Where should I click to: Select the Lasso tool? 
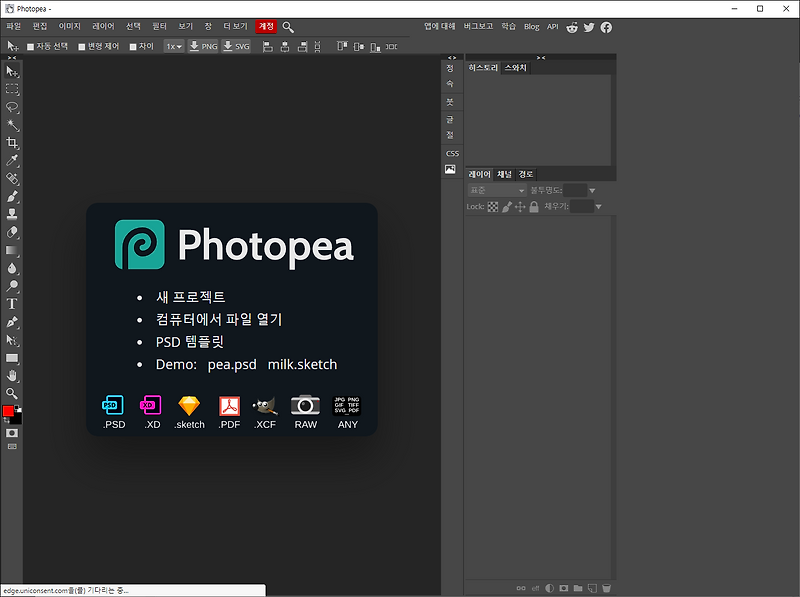tap(12, 107)
